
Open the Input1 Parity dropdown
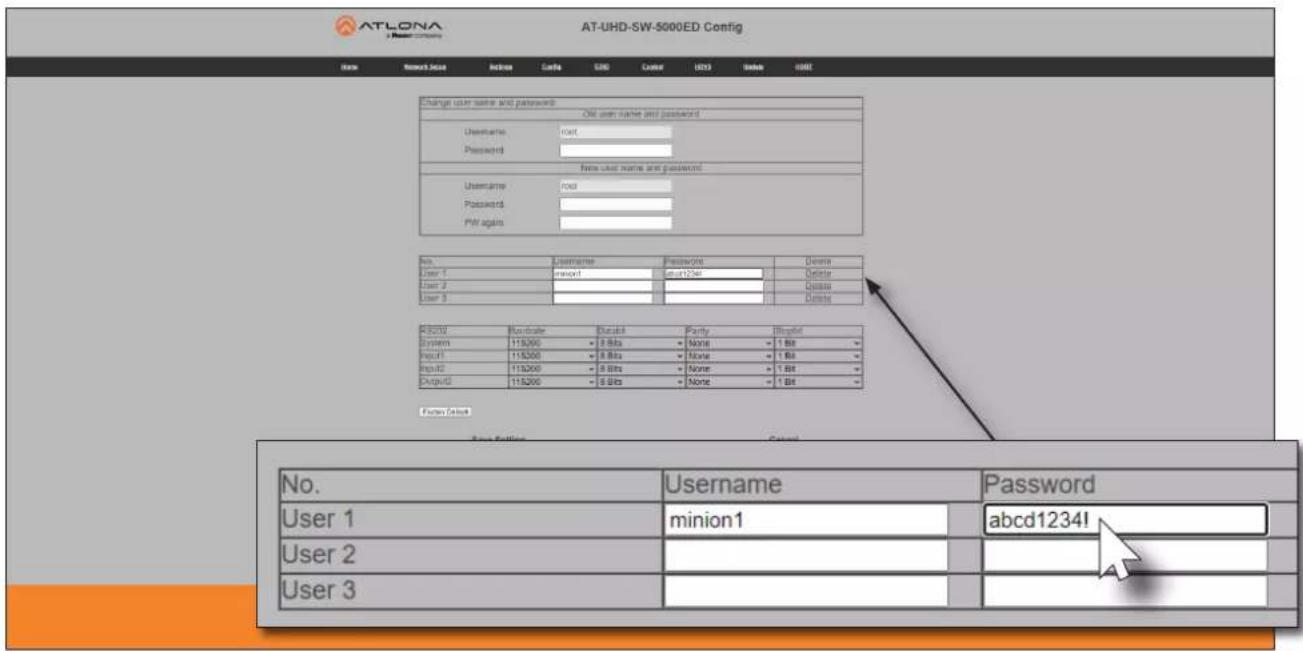coord(729,356)
